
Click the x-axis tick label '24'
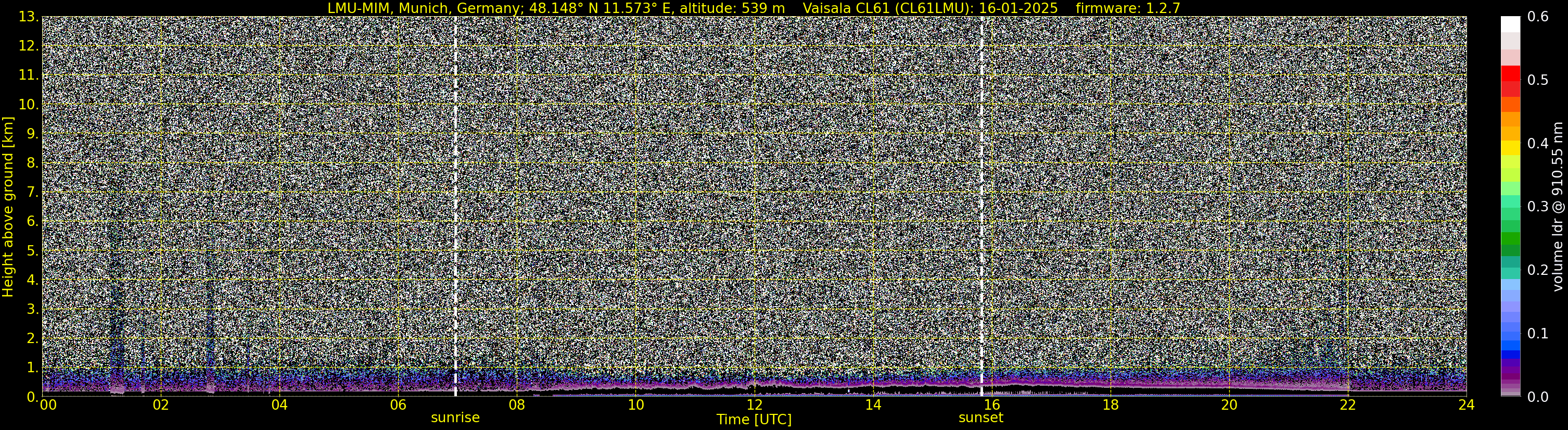[1467, 405]
